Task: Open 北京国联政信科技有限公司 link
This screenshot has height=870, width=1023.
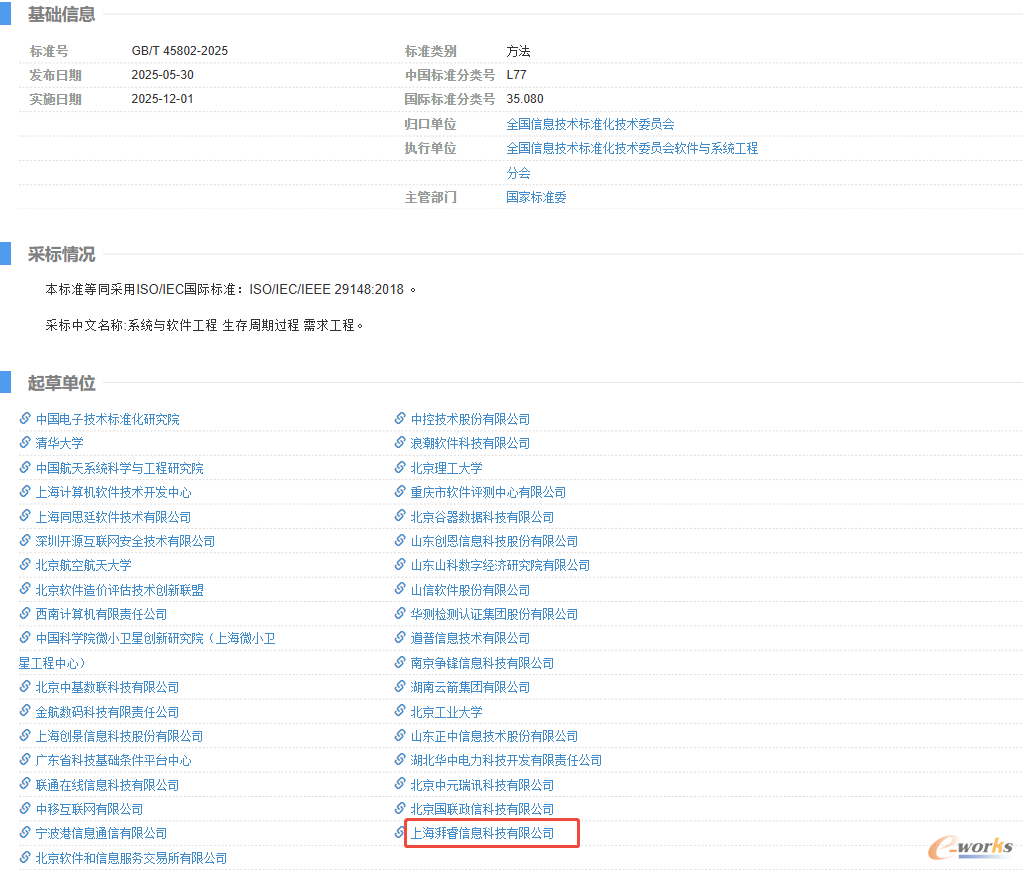Action: pyautogui.click(x=482, y=809)
